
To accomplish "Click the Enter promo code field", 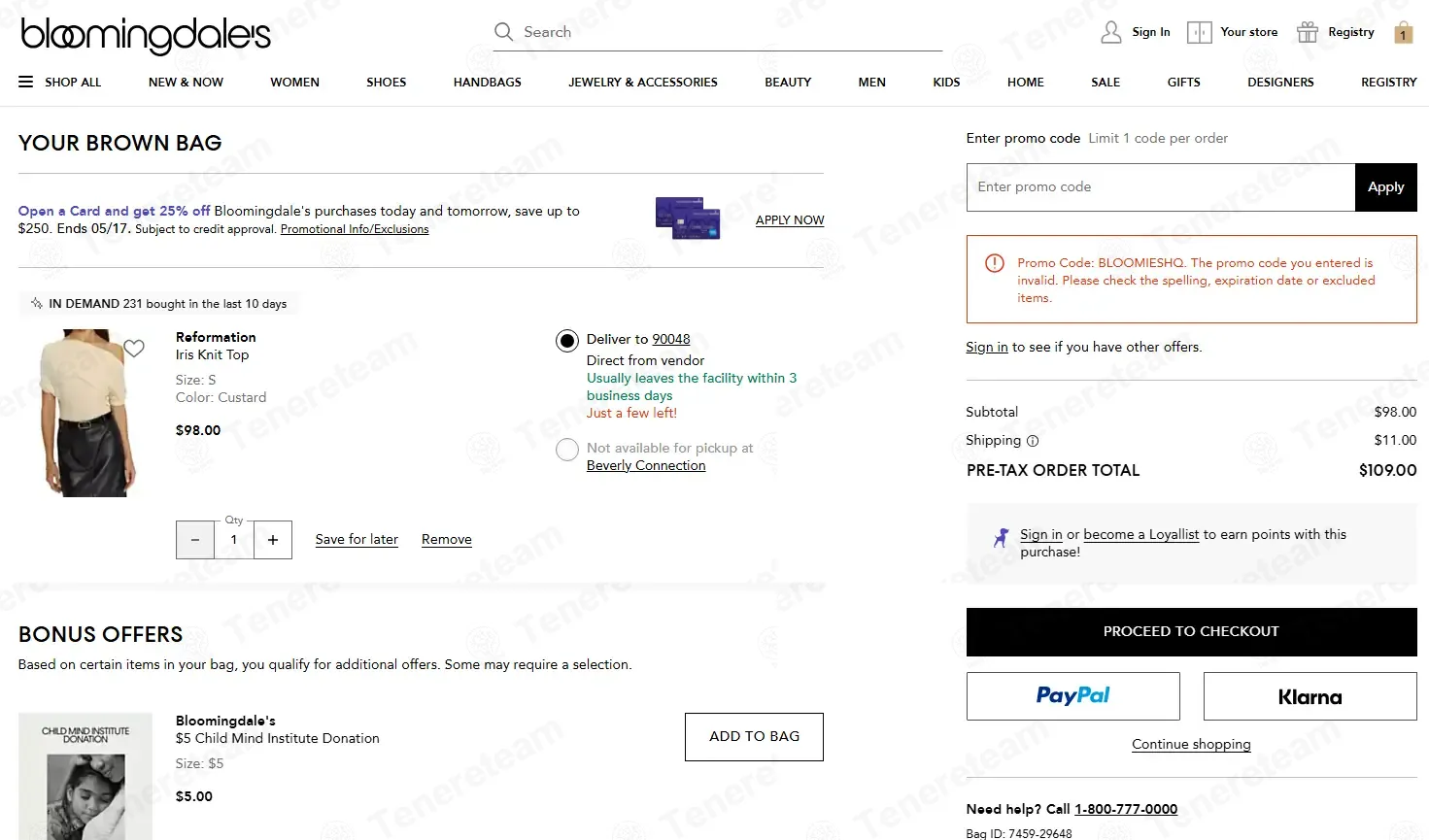I will [1161, 187].
